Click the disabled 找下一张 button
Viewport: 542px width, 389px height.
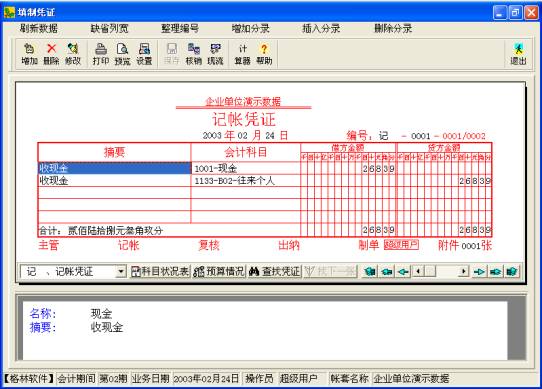tap(330, 271)
